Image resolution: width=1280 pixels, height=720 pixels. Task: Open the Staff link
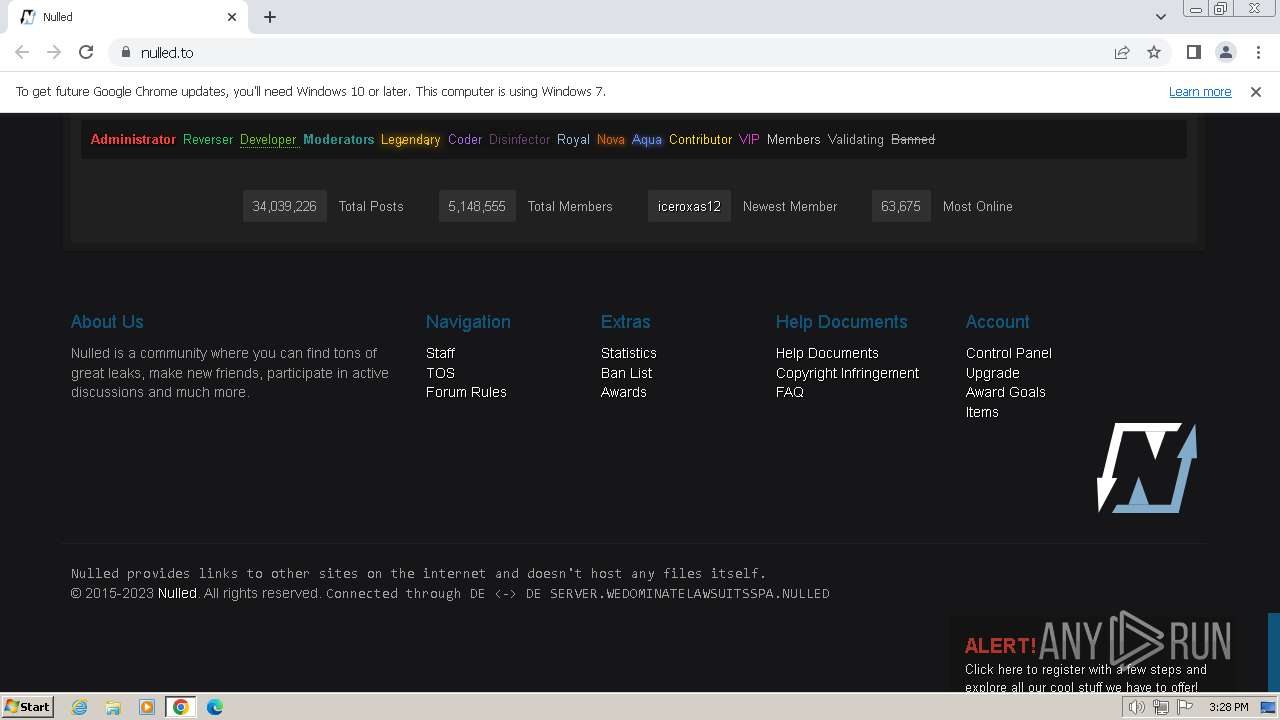click(x=440, y=353)
